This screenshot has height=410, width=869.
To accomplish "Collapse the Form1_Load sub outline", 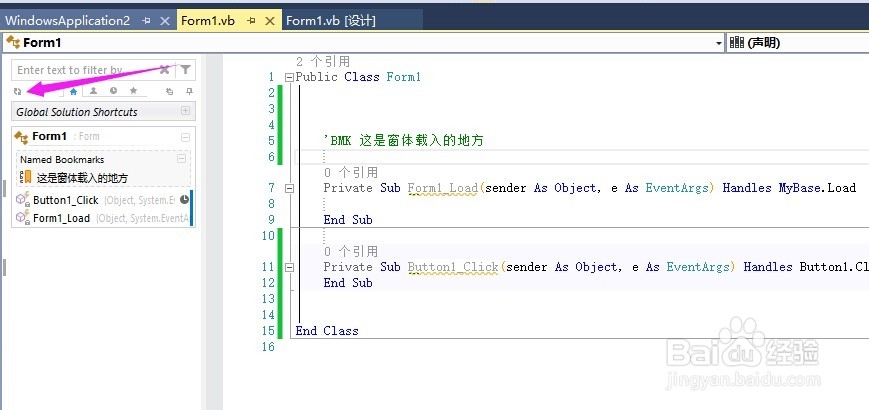I will click(x=289, y=188).
